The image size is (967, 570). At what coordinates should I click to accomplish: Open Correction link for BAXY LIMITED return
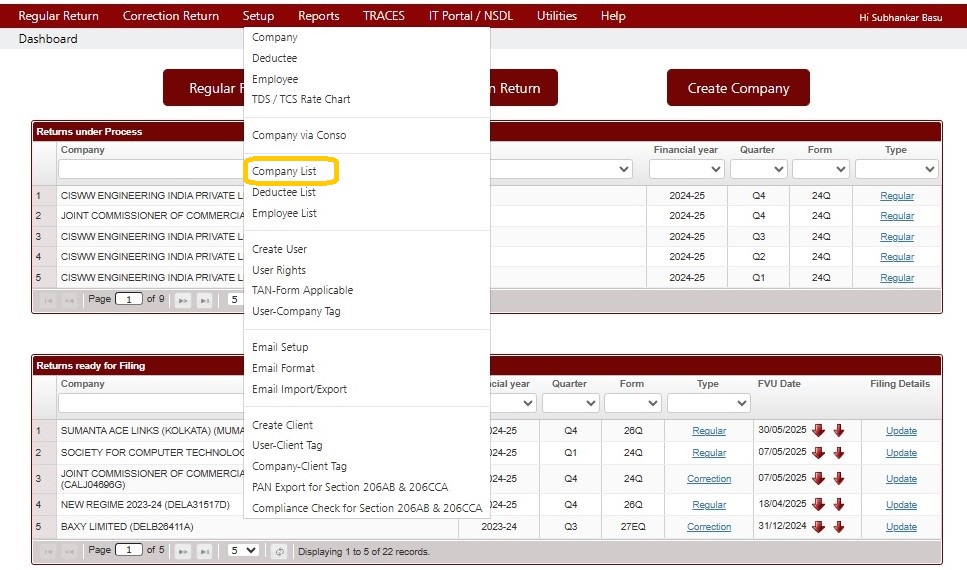click(709, 527)
